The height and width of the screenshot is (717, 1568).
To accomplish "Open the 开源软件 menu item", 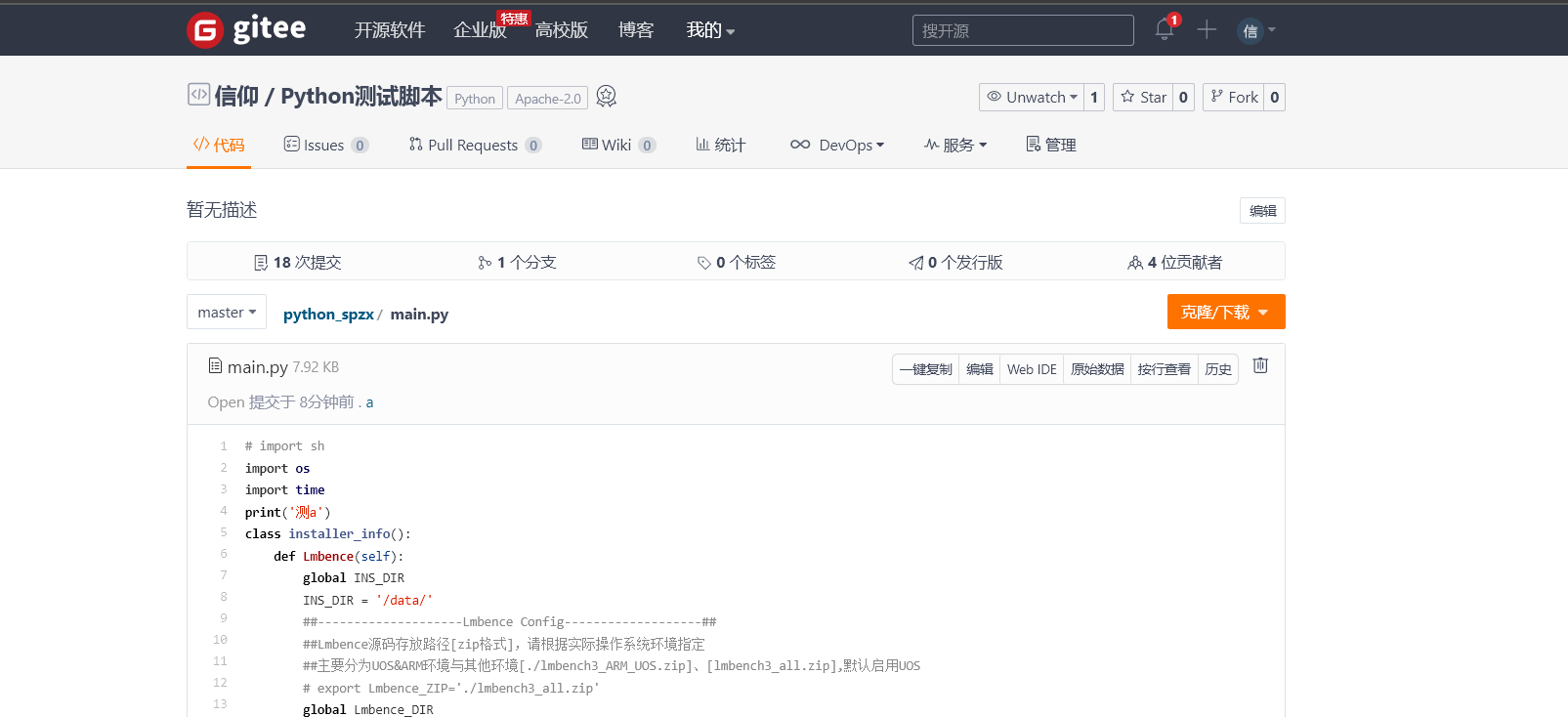I will (x=389, y=30).
